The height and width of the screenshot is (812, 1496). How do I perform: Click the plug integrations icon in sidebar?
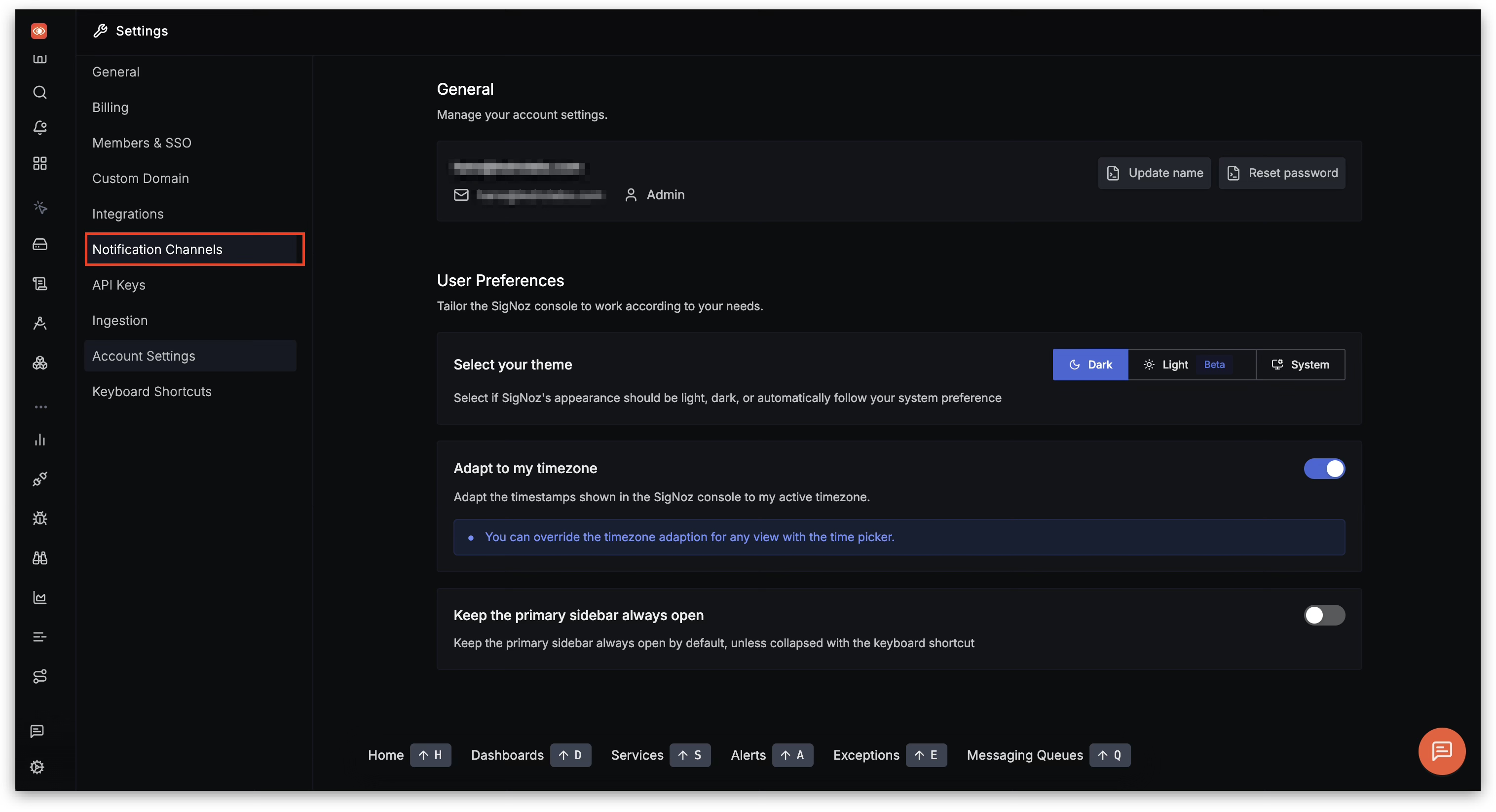point(39,479)
